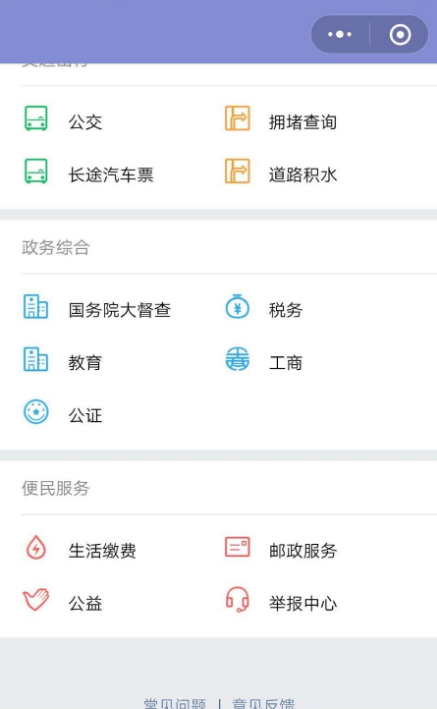Select the 工商 blue emblem icon
This screenshot has width=437, height=709.
tap(237, 359)
